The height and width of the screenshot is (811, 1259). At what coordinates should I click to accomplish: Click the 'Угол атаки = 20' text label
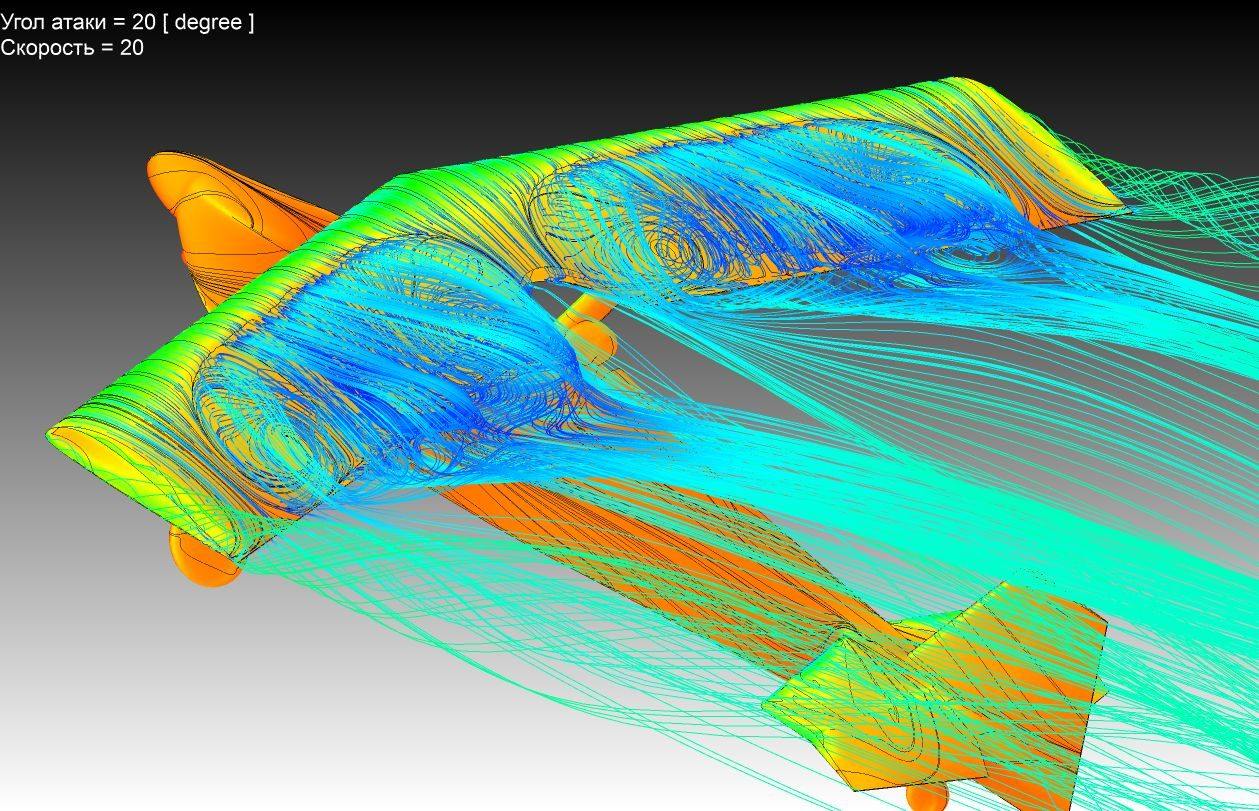pyautogui.click(x=126, y=22)
